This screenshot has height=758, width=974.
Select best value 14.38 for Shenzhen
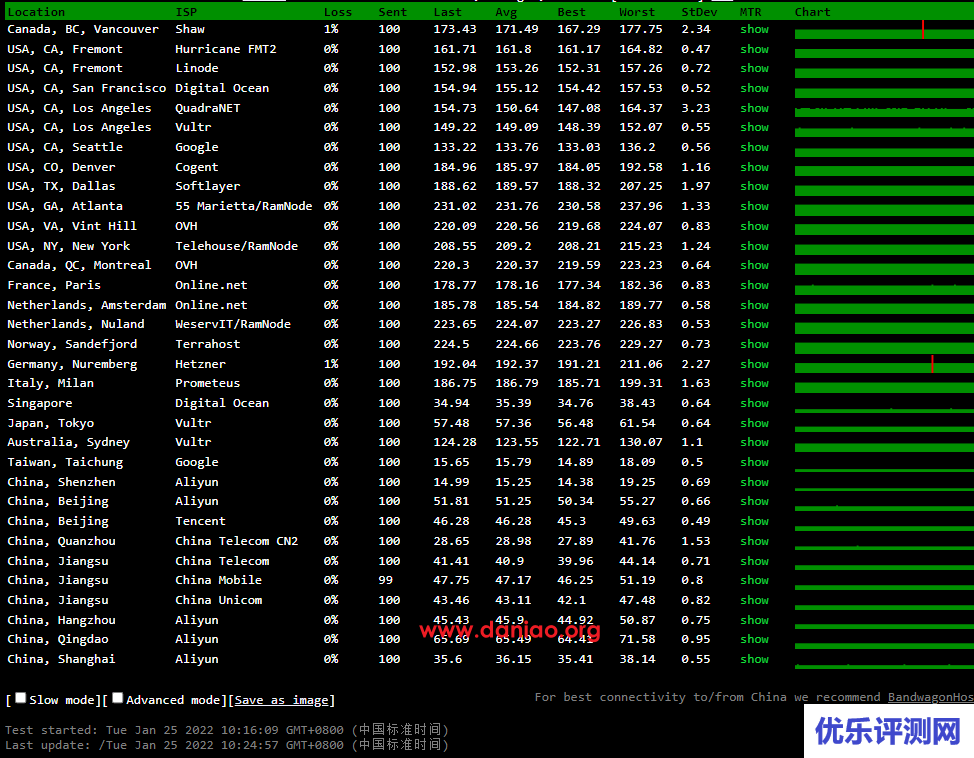click(575, 482)
